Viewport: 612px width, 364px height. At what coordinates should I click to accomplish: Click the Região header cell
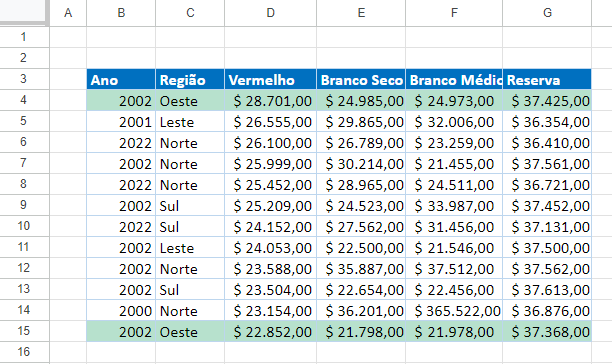tap(190, 80)
